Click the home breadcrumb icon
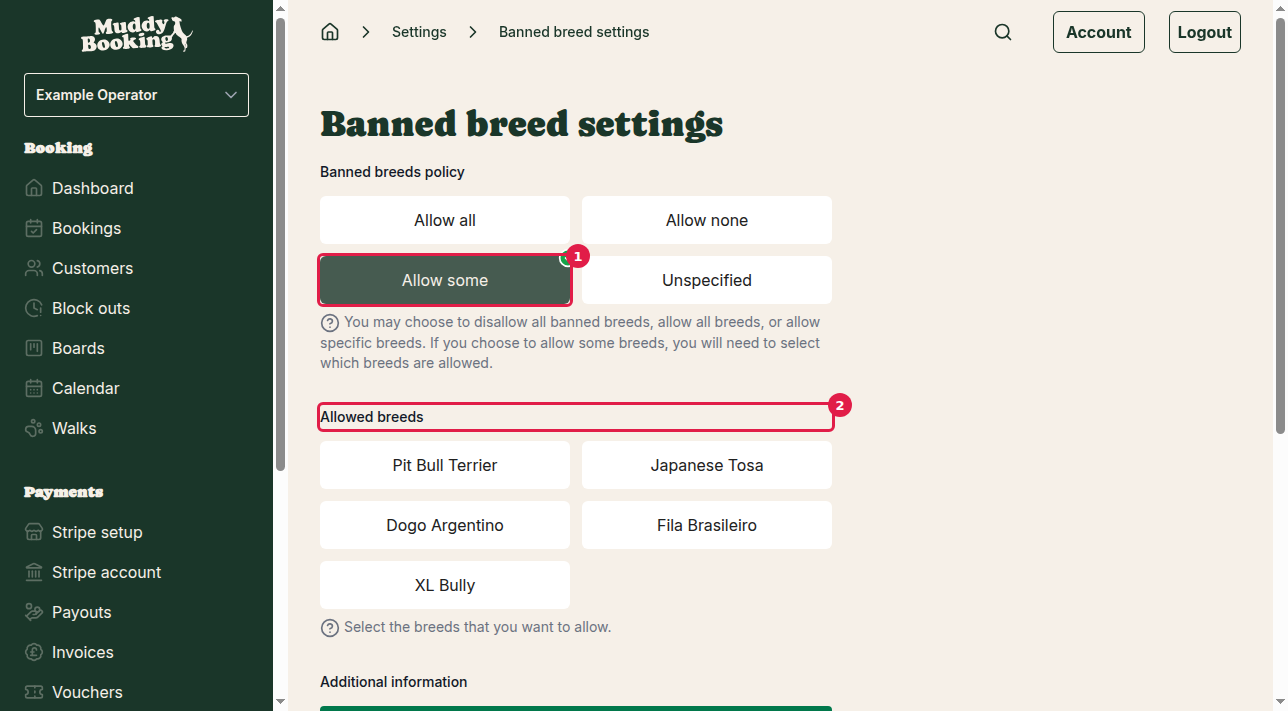The height and width of the screenshot is (711, 1288). point(330,31)
